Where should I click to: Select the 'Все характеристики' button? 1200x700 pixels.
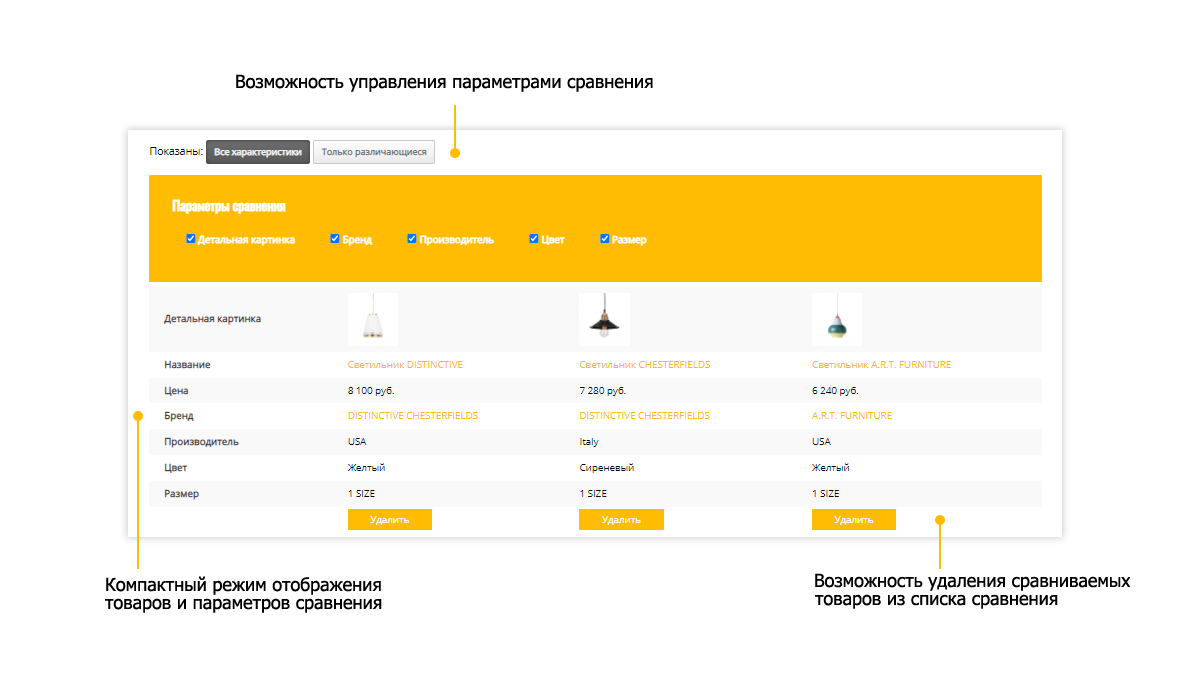tap(258, 152)
